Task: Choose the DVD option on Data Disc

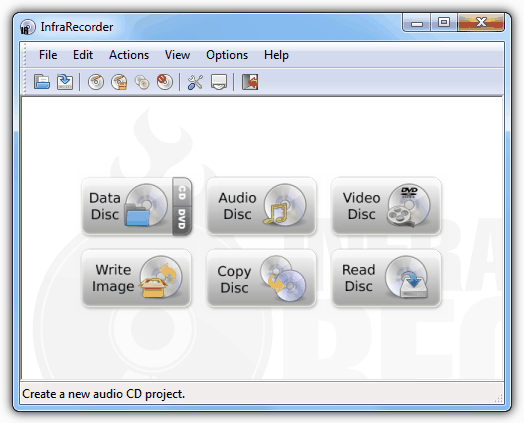Action: click(x=182, y=220)
